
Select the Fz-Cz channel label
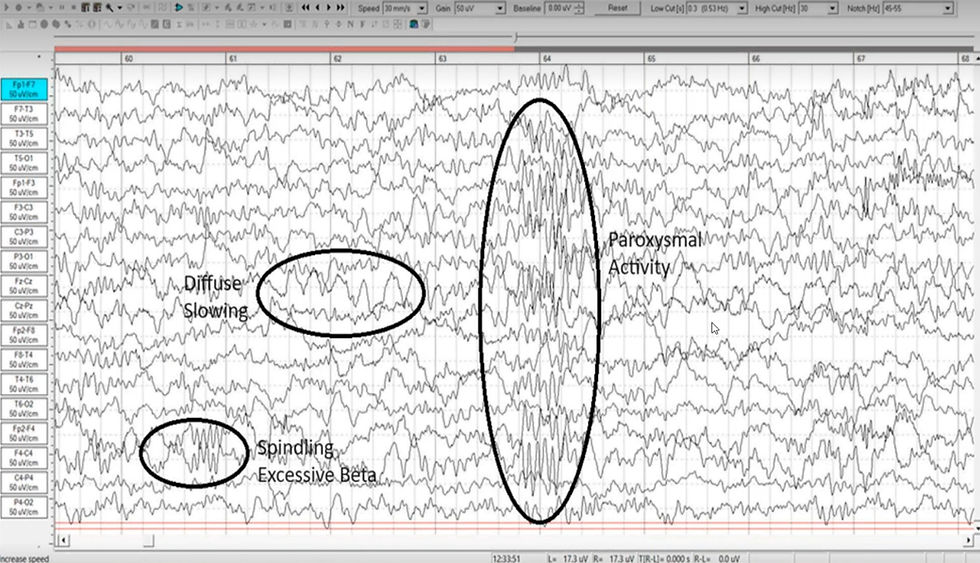[x=24, y=286]
